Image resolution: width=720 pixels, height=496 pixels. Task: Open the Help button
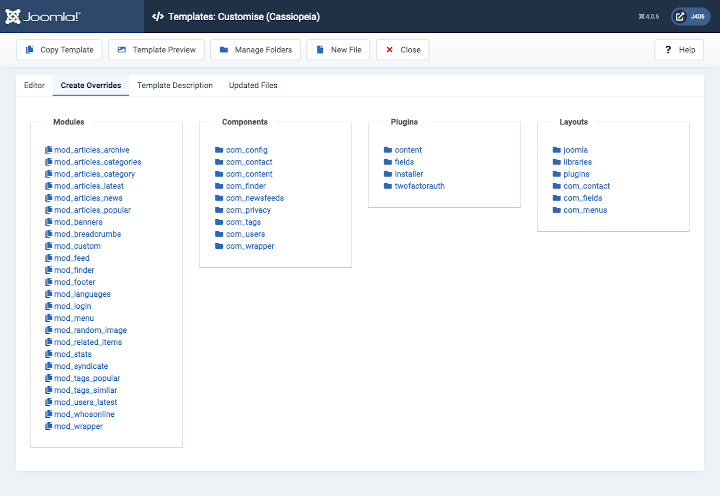[x=679, y=50]
